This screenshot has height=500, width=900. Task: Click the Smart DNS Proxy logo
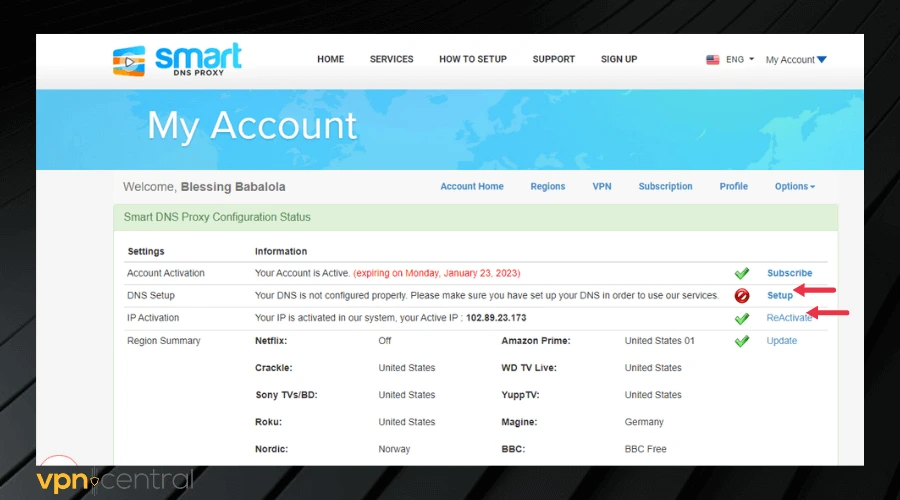pyautogui.click(x=177, y=59)
